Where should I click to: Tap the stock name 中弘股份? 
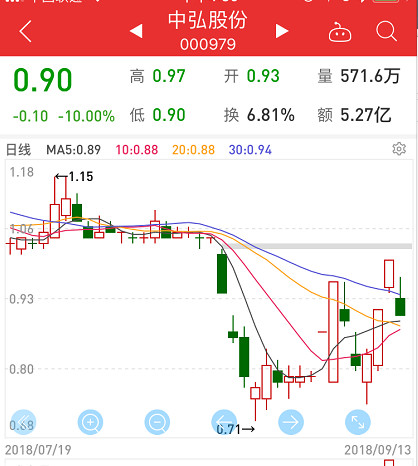click(x=208, y=20)
